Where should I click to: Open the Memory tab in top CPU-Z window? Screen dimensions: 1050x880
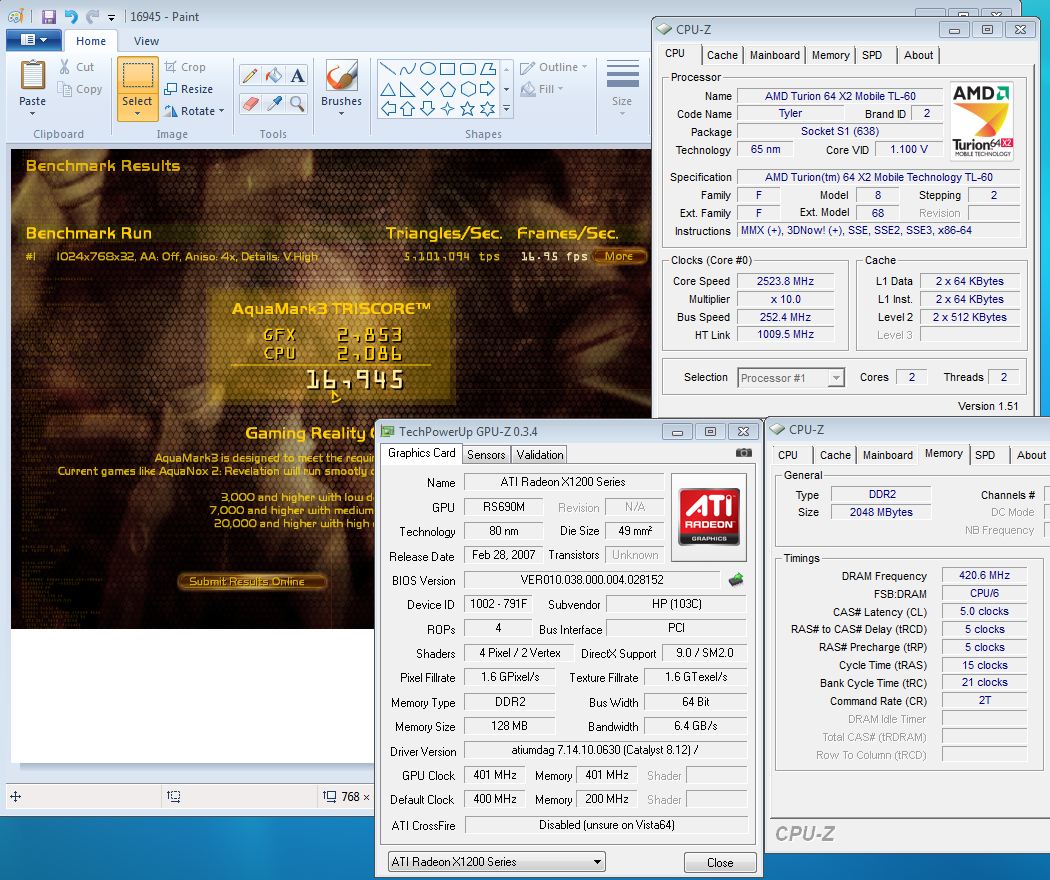tap(830, 55)
